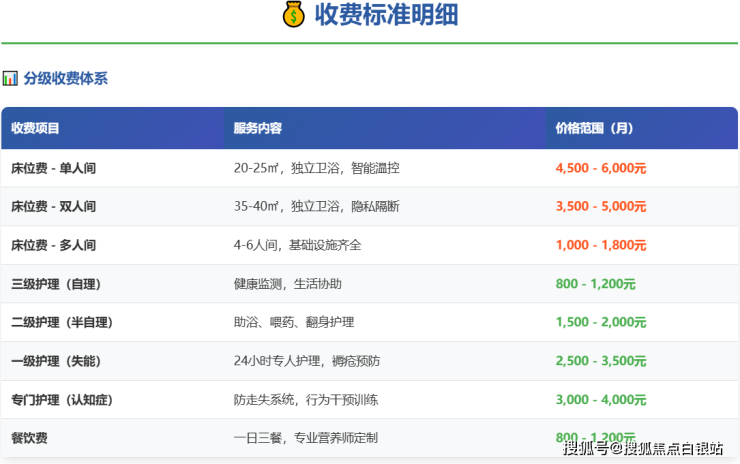This screenshot has width=740, height=464.
Task: Click the 3,000 - 4,000元 price
Action: click(x=600, y=400)
